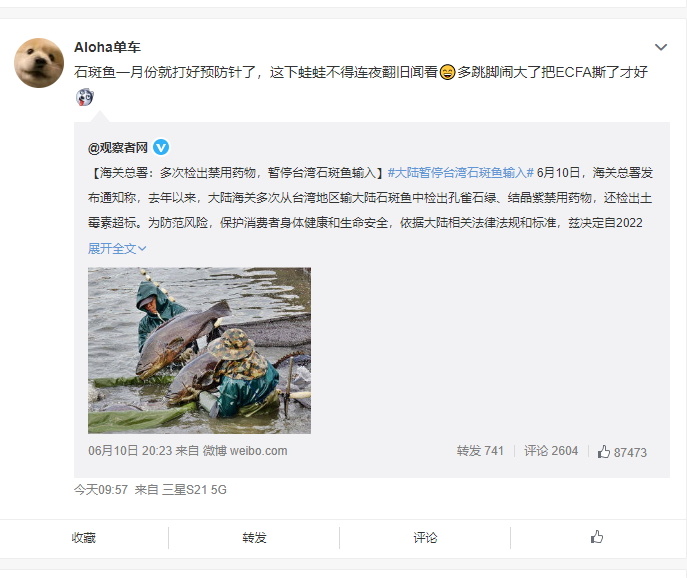Open the grouper fishing photo thumbnail
687x578 pixels.
[199, 351]
